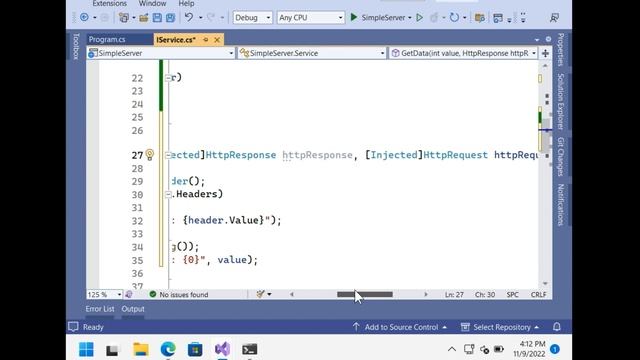Show the open documents list arrow
Screen dimensions: 640x360
click(537, 40)
